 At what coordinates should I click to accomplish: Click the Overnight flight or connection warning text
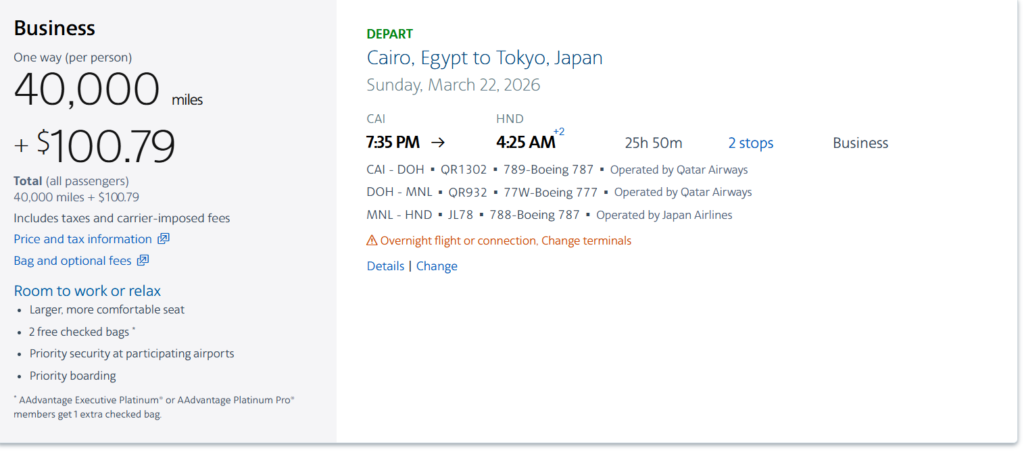tap(505, 241)
